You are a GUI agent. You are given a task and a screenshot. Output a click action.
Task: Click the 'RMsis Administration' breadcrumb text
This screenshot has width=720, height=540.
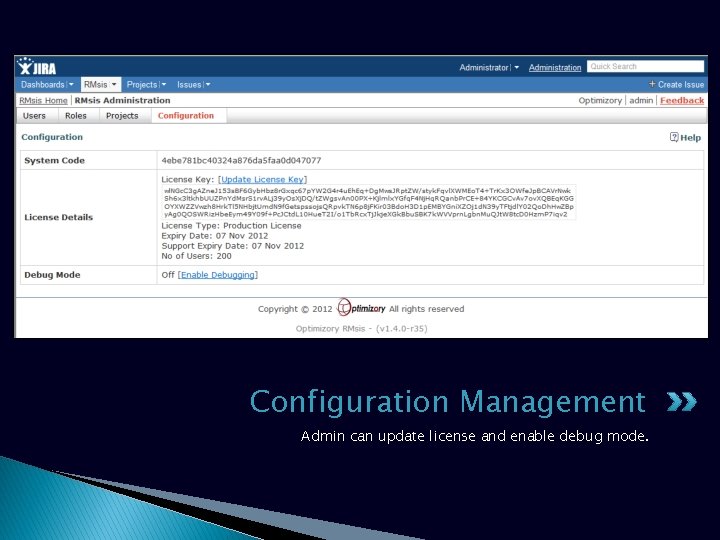[123, 101]
